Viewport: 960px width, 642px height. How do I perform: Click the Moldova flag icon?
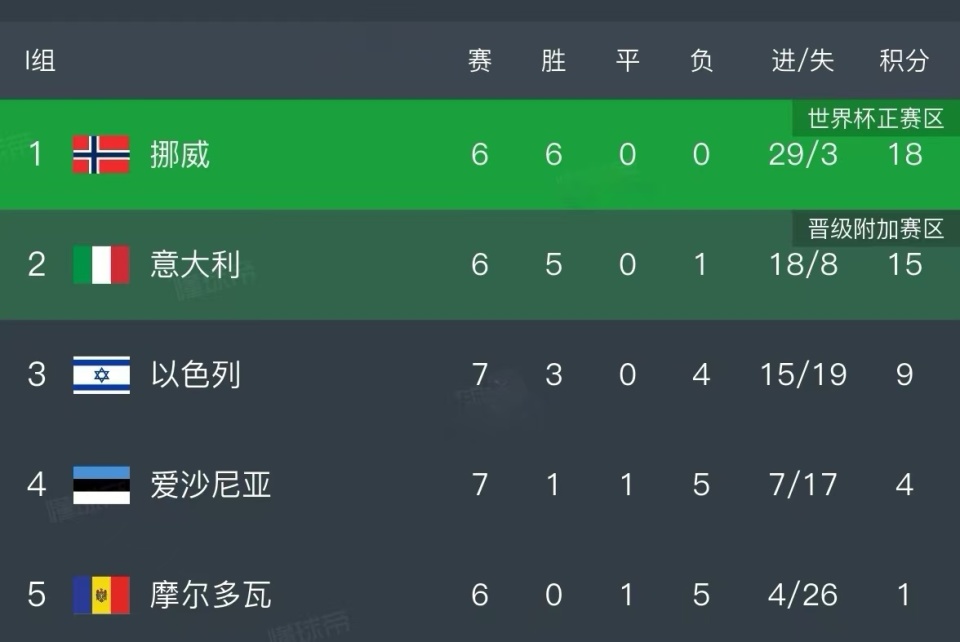[x=101, y=595]
